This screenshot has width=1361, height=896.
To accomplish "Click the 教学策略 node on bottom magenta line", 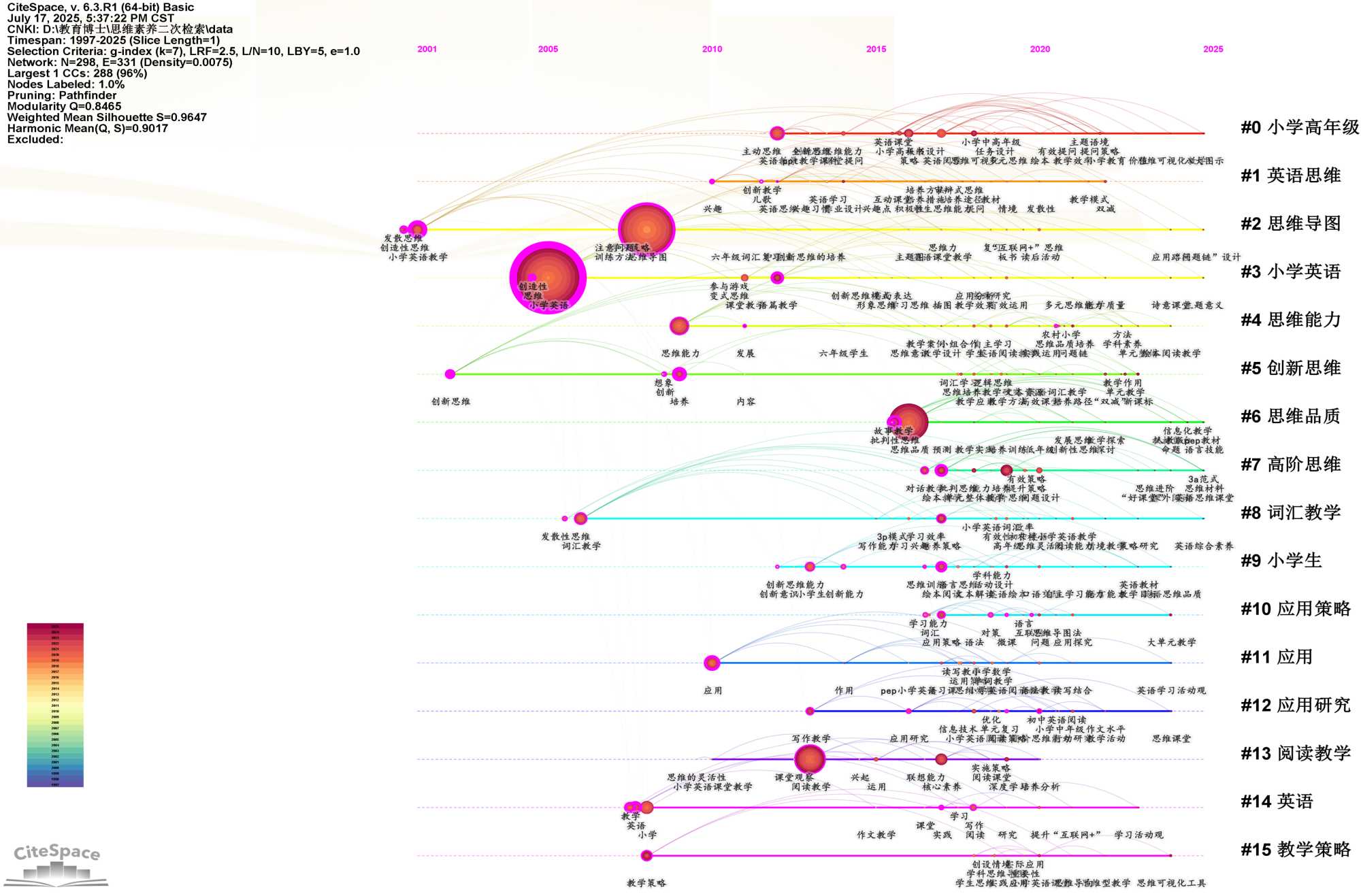I will click(x=646, y=855).
